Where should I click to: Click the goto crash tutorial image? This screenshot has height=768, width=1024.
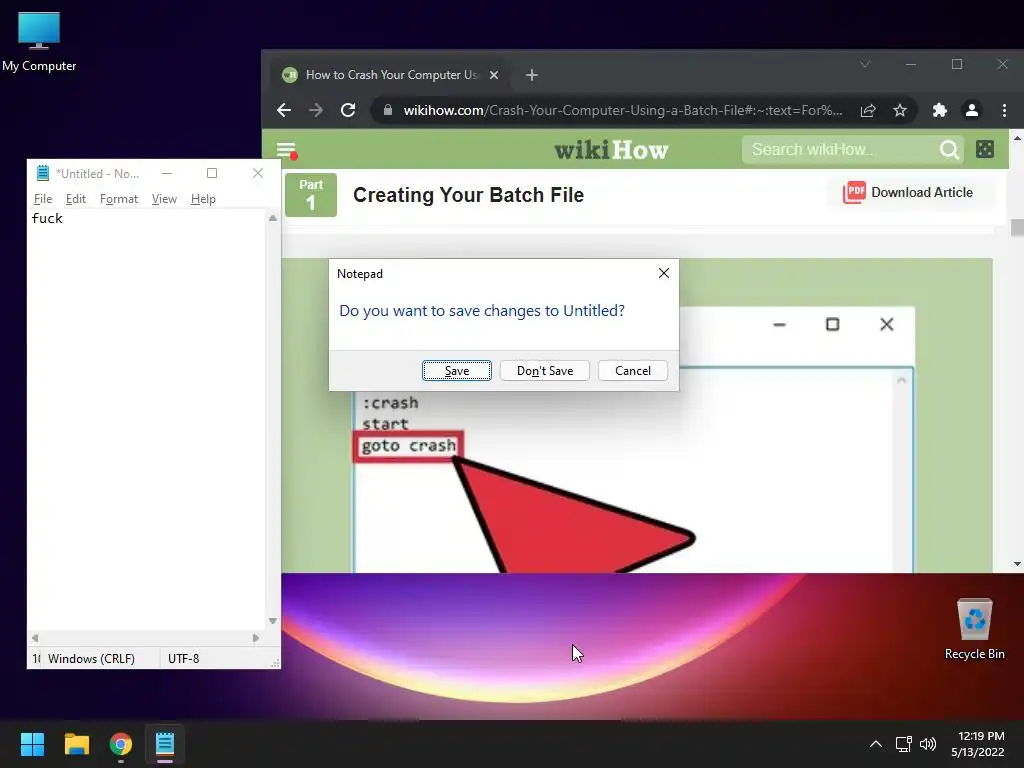point(637,415)
